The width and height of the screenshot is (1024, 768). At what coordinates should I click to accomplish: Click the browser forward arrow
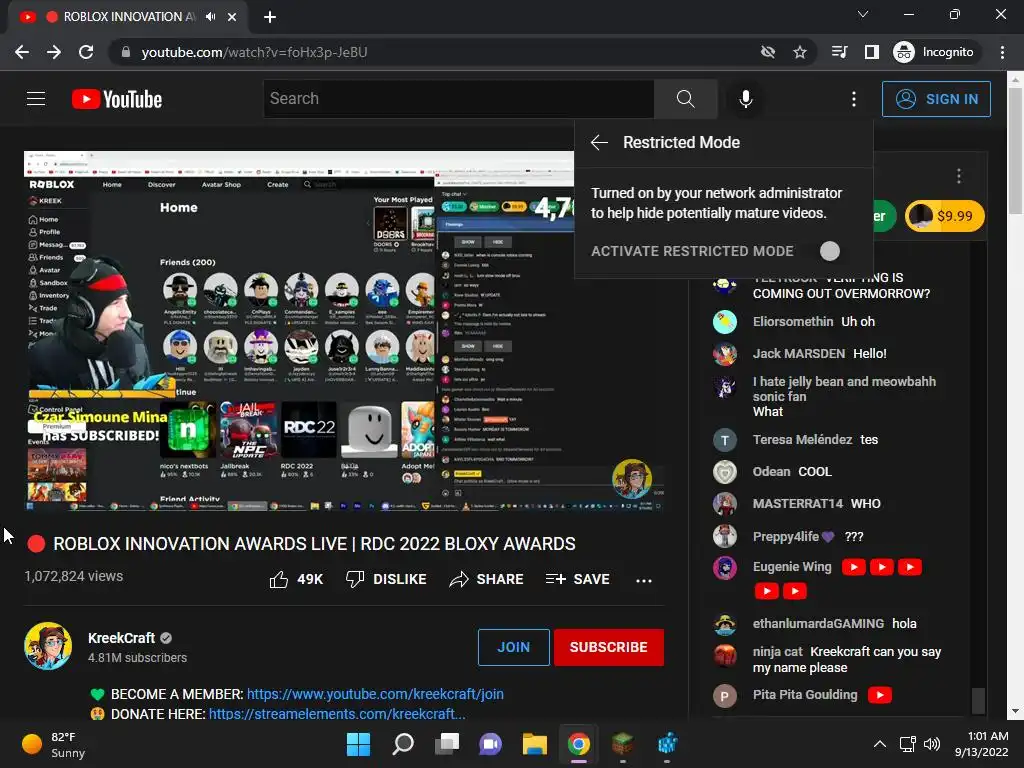pos(54,52)
